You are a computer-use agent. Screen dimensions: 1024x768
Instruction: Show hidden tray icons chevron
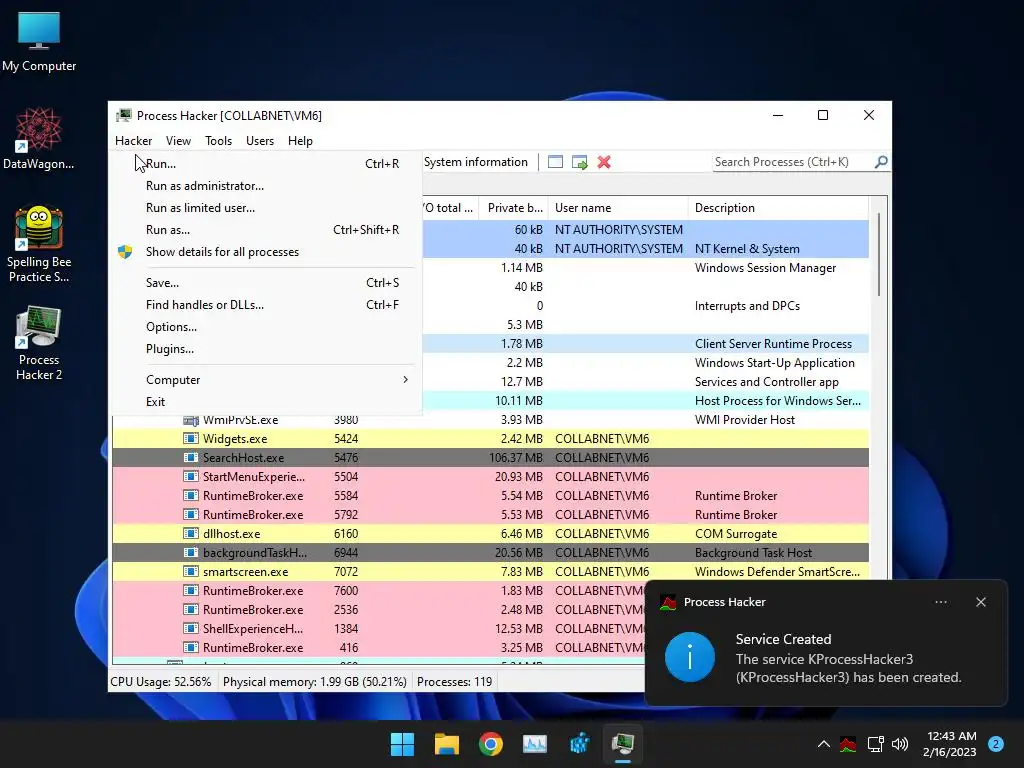(x=824, y=744)
